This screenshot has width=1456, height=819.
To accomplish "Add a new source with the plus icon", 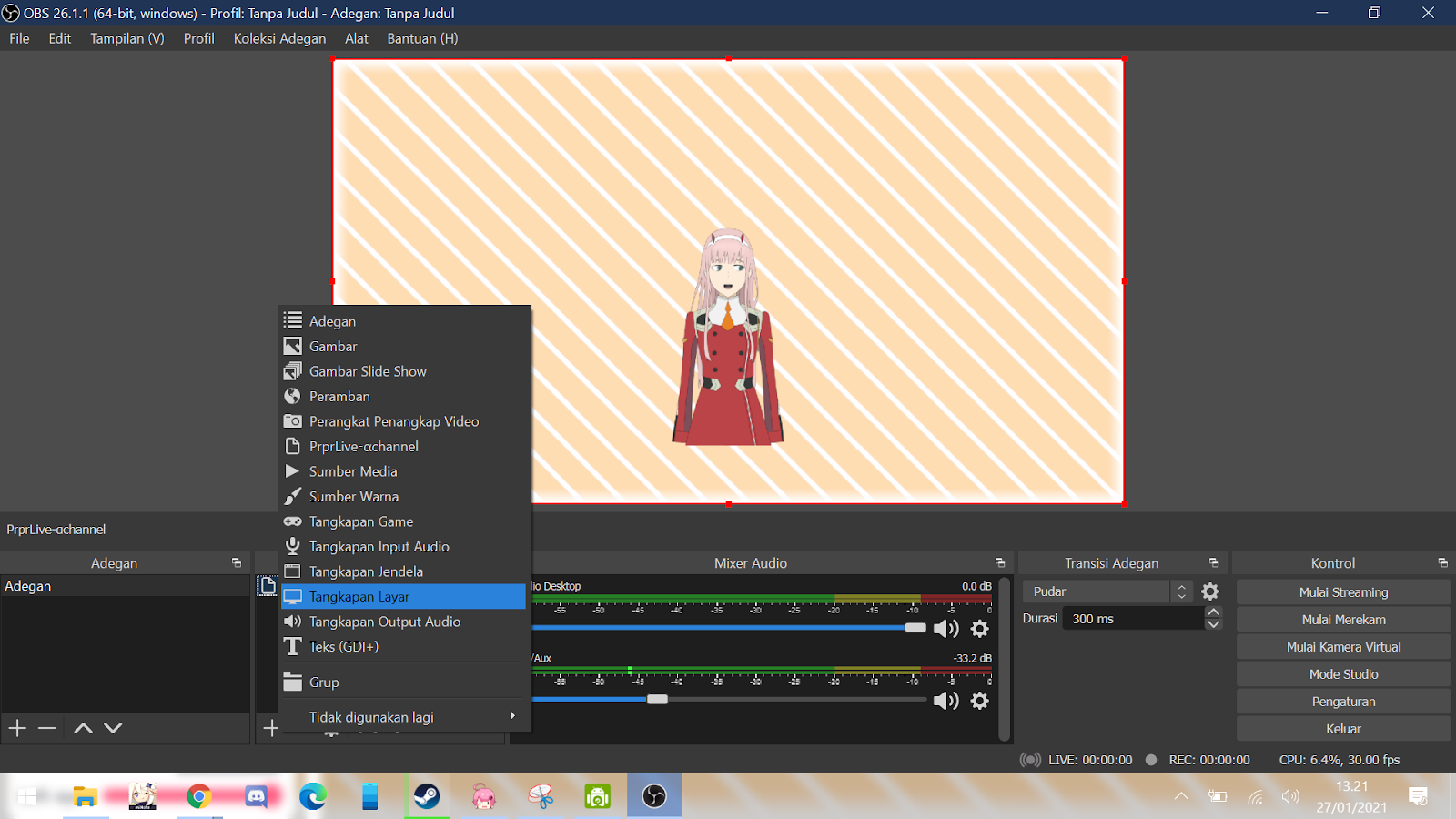I will tap(270, 728).
